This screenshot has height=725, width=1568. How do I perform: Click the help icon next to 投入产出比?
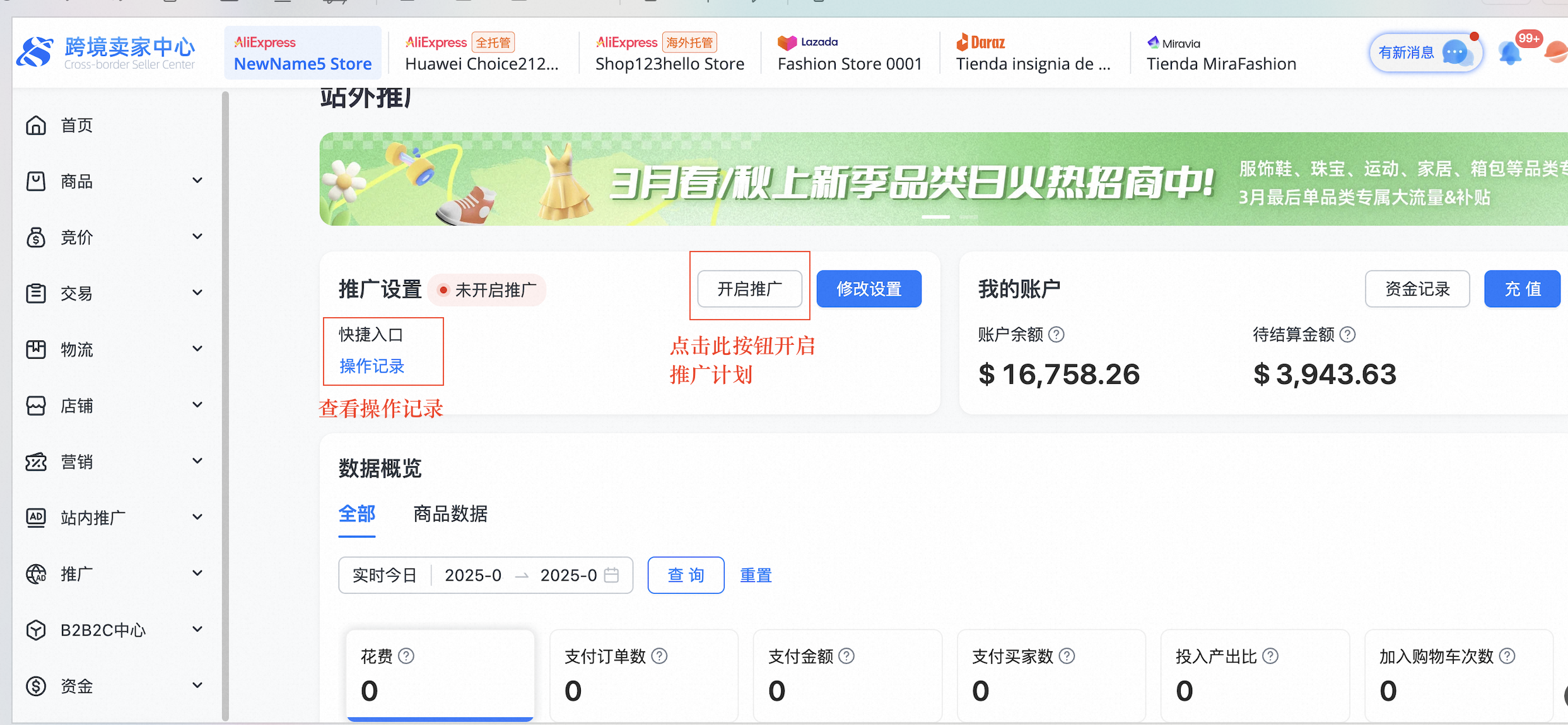1271,656
